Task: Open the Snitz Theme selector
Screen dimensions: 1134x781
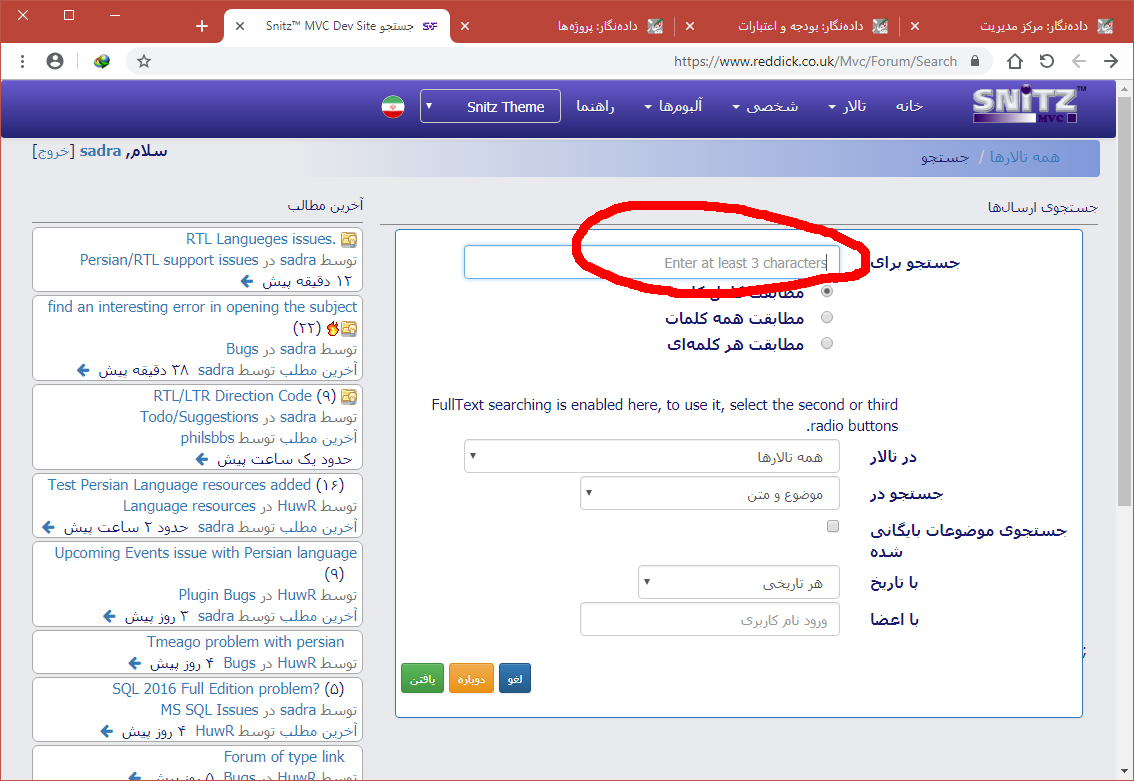Action: coord(490,107)
